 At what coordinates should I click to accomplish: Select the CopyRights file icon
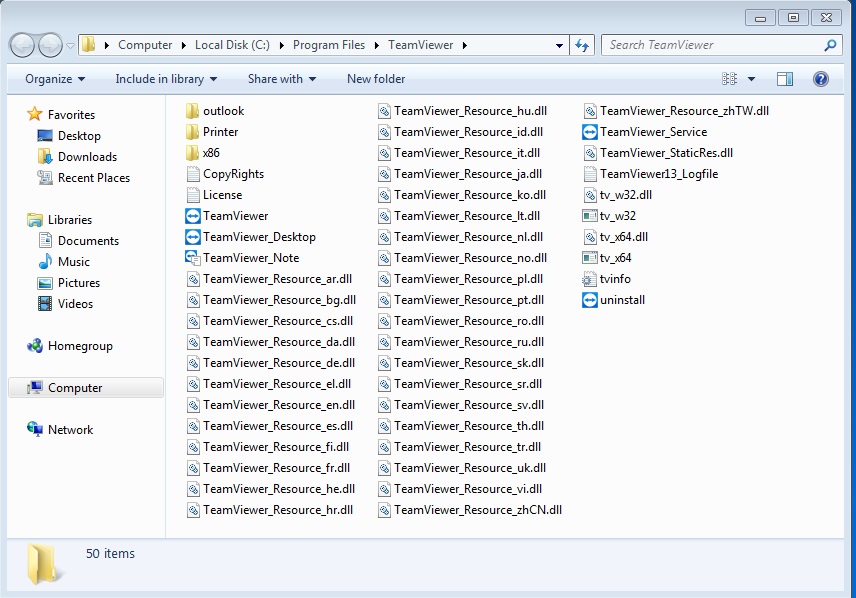point(193,174)
